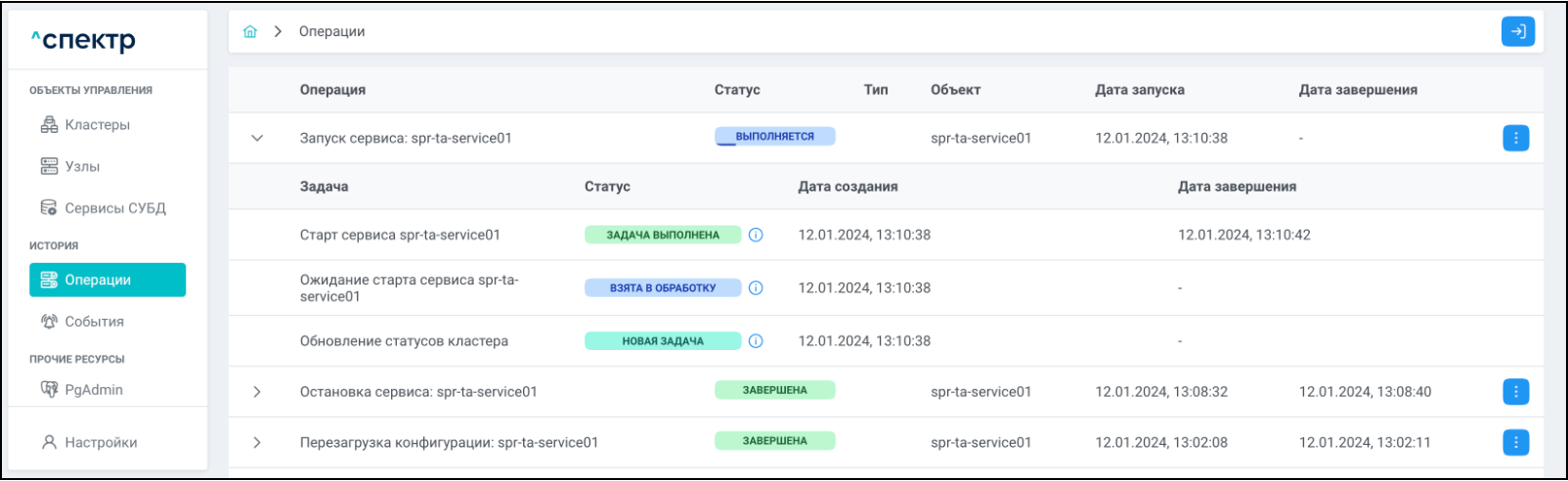This screenshot has width=1568, height=481.
Task: Expand the 'Перезагрузка конфигурации' operation row
Action: coord(257,443)
